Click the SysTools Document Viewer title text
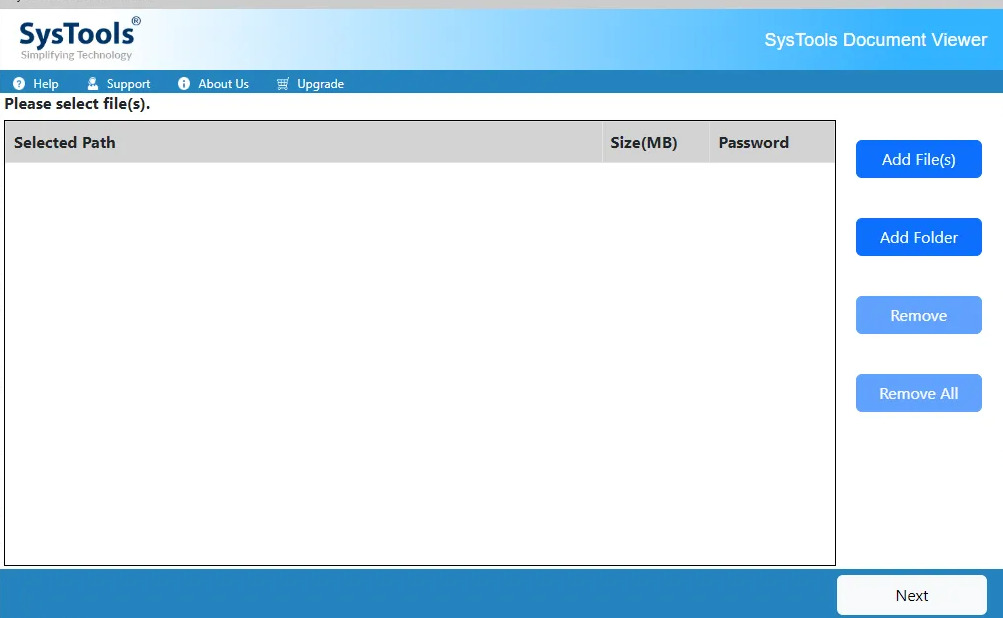Image resolution: width=1003 pixels, height=618 pixels. (x=876, y=40)
